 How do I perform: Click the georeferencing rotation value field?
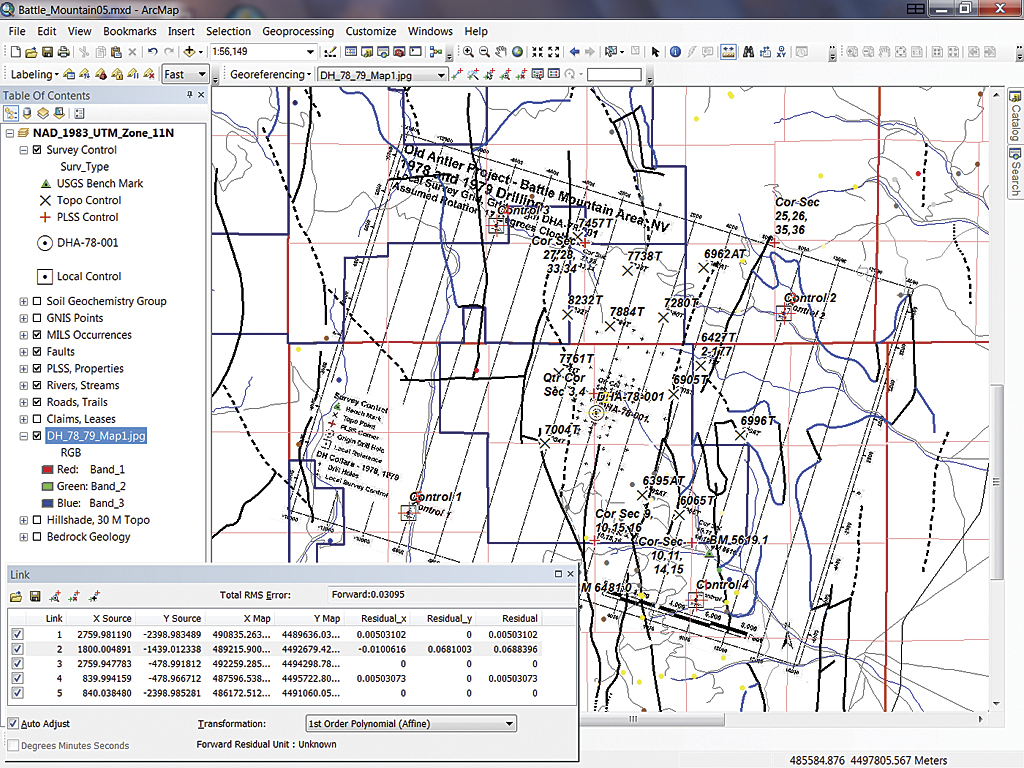click(x=614, y=74)
